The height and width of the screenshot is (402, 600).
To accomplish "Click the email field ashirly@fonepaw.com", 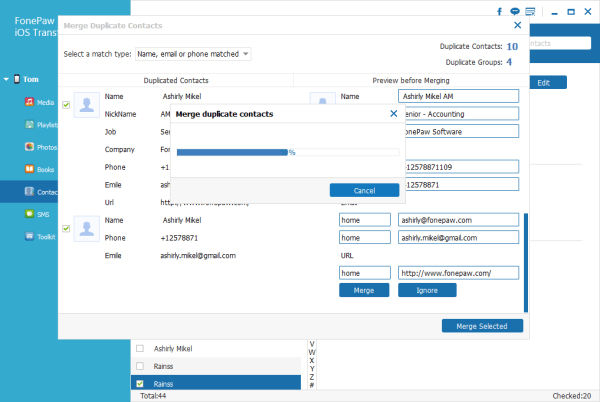I will 458,220.
